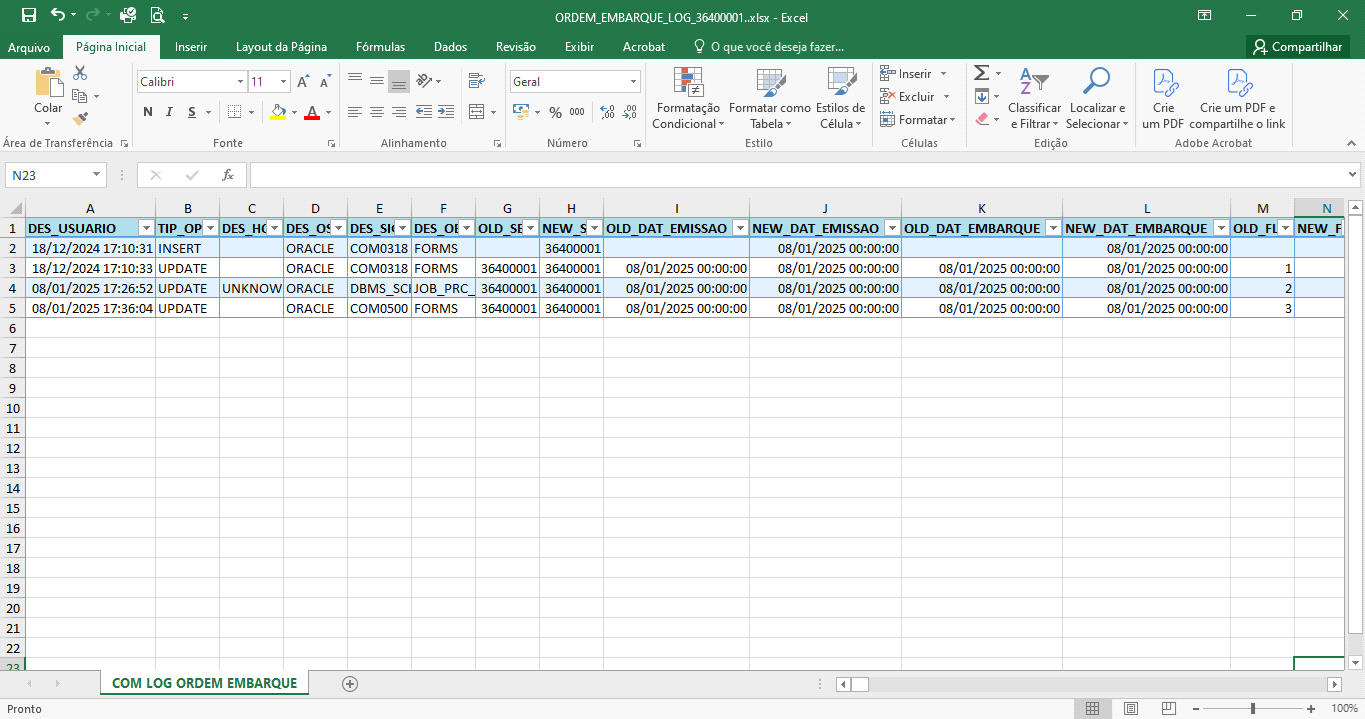Open the font size 11 dropdown
1365x719 pixels.
(x=284, y=82)
